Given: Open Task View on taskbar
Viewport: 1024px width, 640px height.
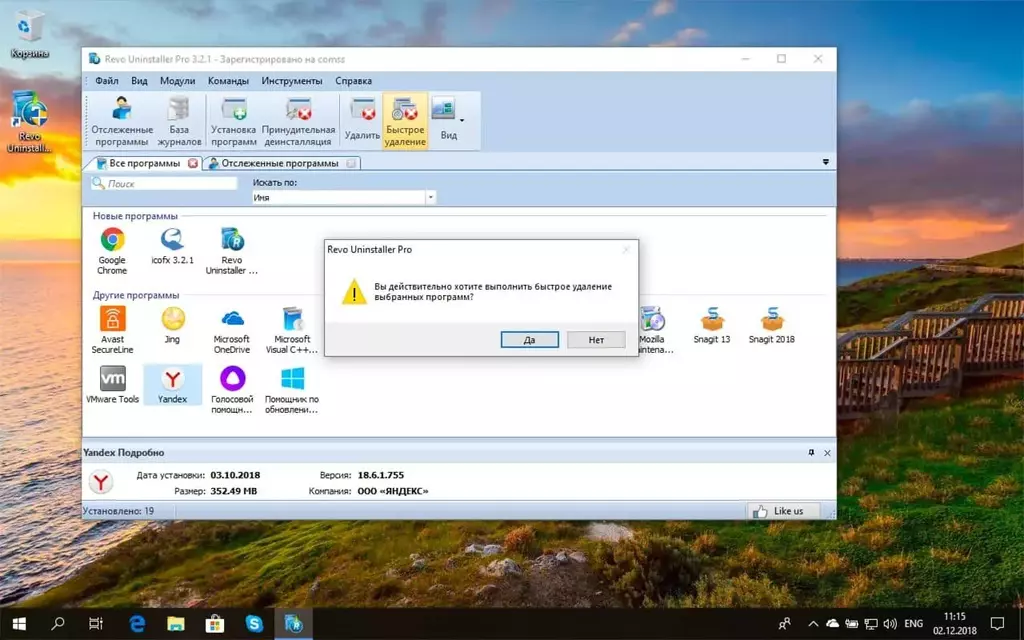Looking at the screenshot, I should tap(96, 624).
